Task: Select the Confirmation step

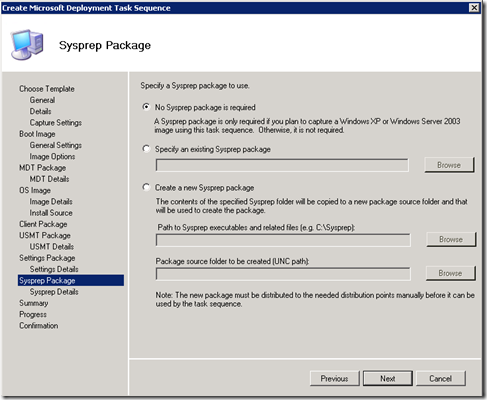Action: 39,326
